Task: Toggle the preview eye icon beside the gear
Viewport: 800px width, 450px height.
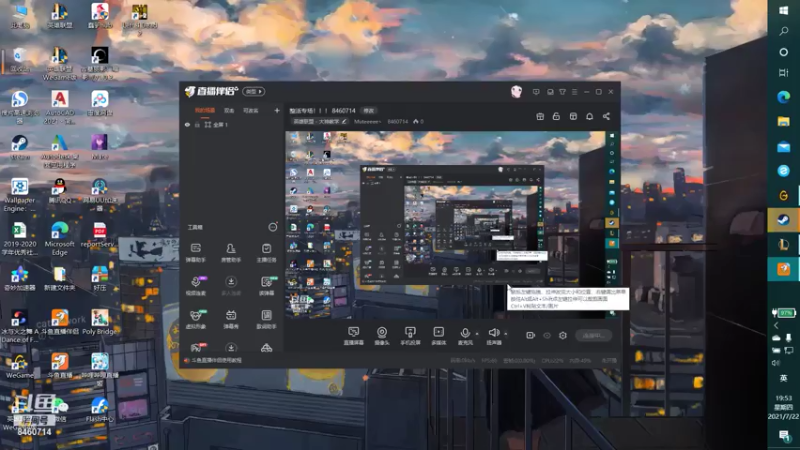Action: 547,335
